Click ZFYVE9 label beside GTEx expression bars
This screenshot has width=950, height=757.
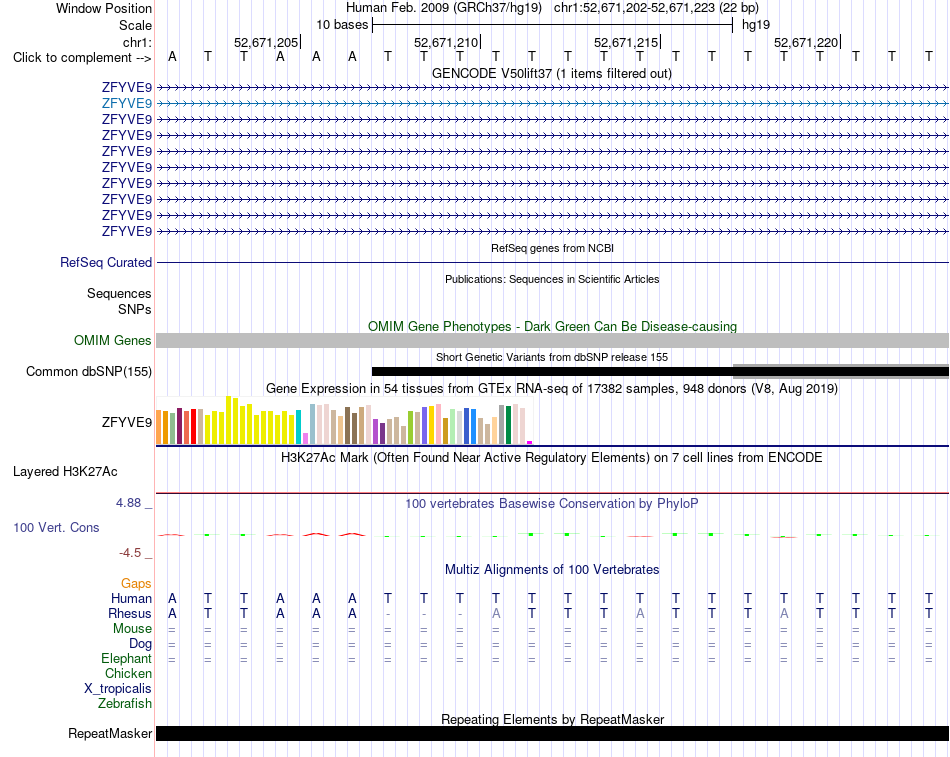[127, 422]
